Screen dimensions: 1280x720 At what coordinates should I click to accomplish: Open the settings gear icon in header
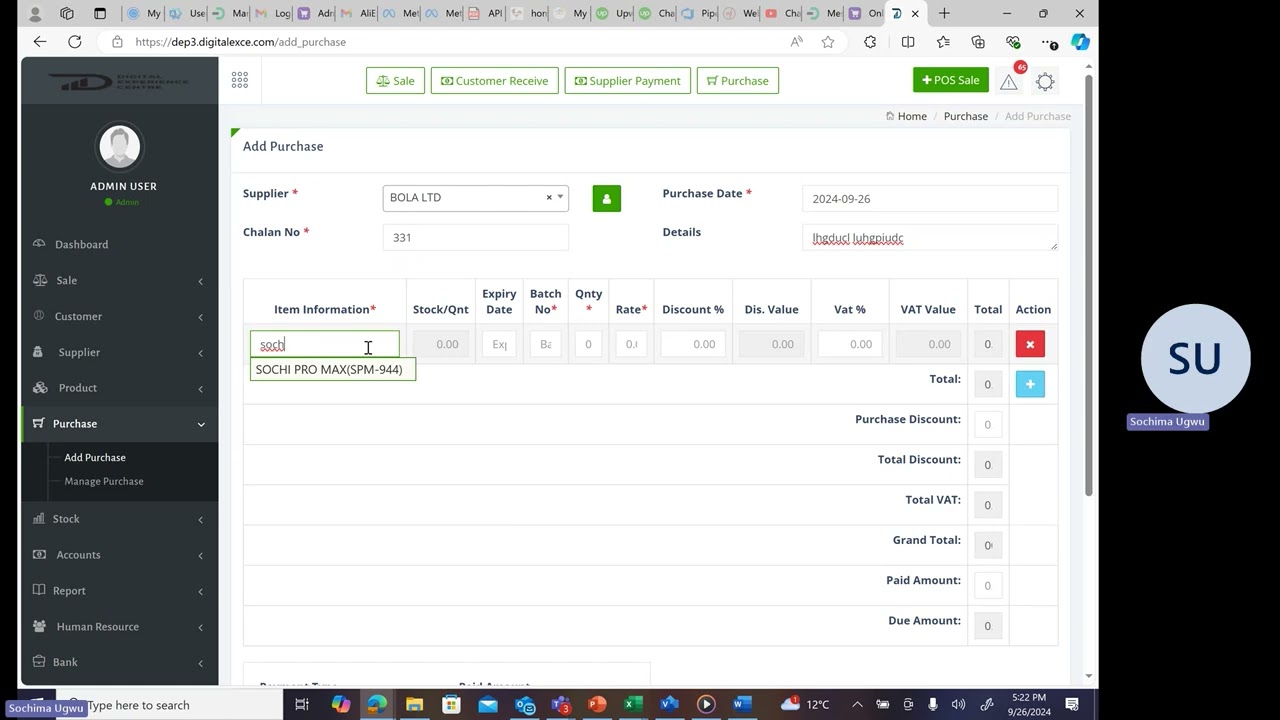[1045, 82]
